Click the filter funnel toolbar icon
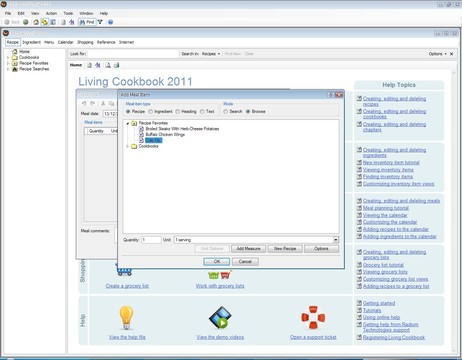462x360 pixels. click(100, 22)
